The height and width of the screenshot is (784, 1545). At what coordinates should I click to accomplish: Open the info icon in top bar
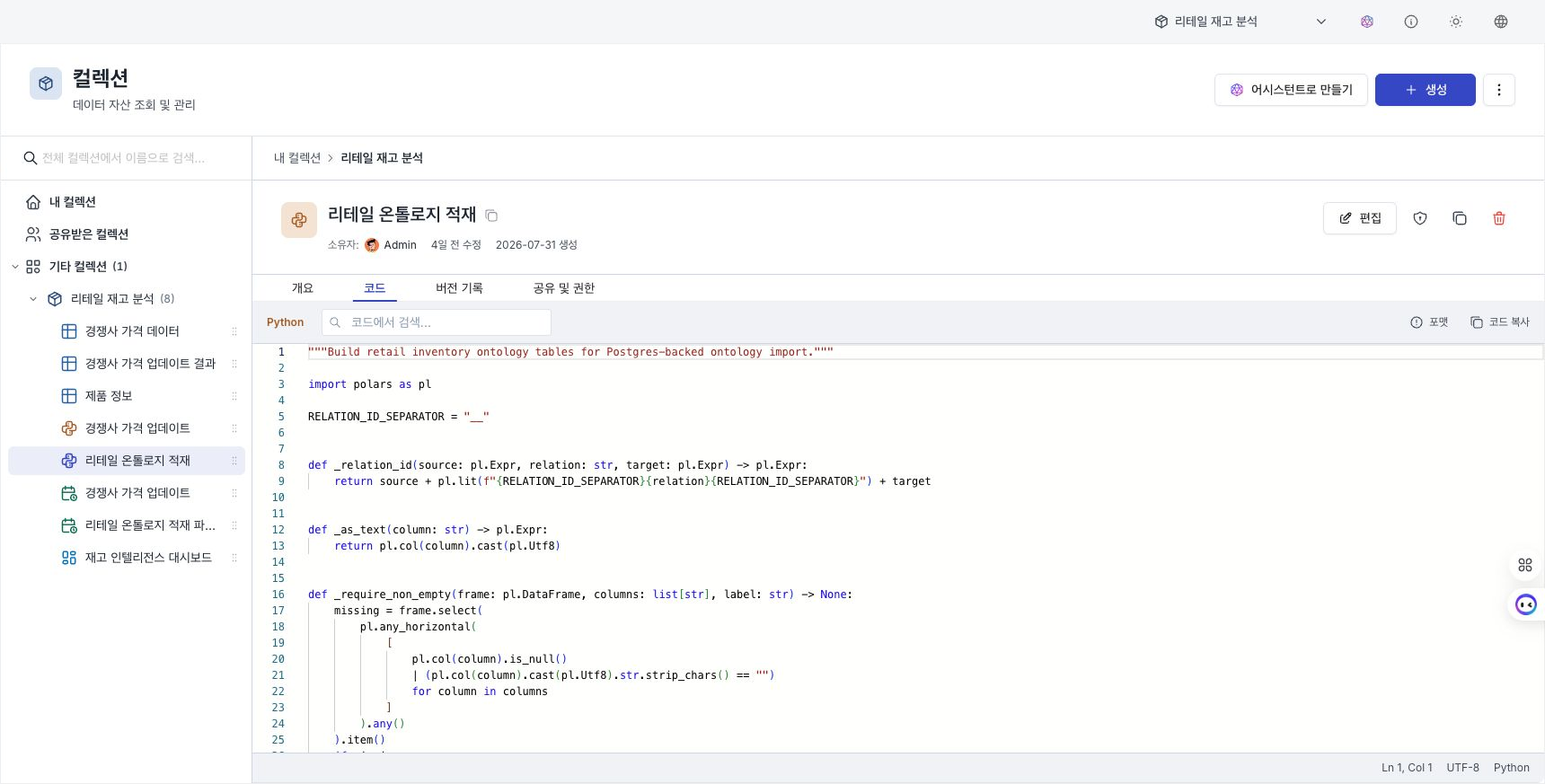(1411, 22)
